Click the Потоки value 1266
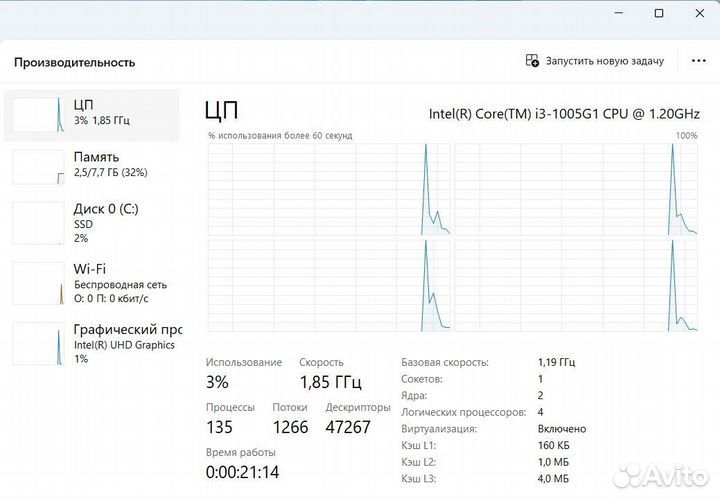The height and width of the screenshot is (501, 720). pyautogui.click(x=290, y=427)
